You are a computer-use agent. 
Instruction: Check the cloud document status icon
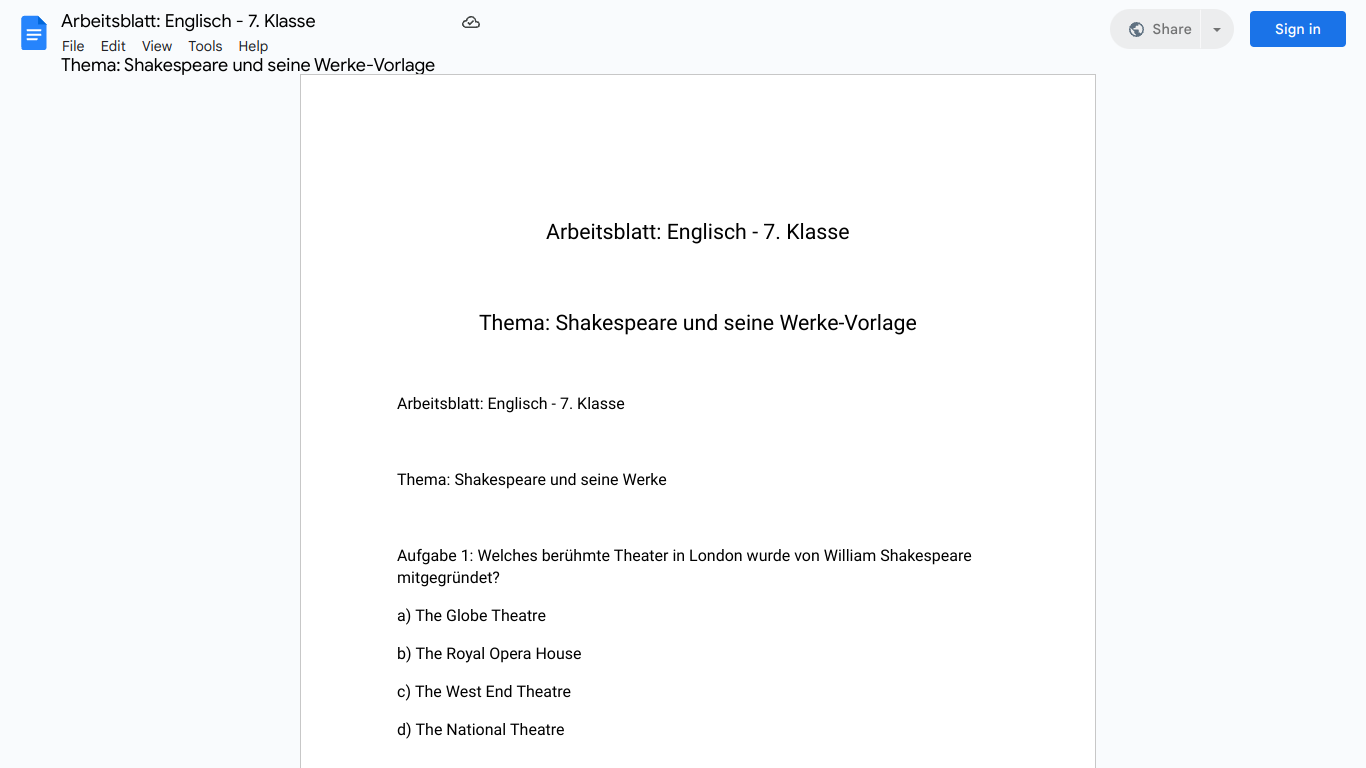[471, 22]
